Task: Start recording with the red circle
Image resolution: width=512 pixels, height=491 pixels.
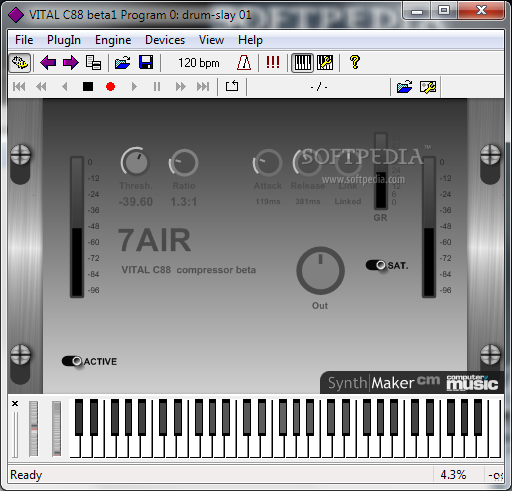Action: coord(110,87)
